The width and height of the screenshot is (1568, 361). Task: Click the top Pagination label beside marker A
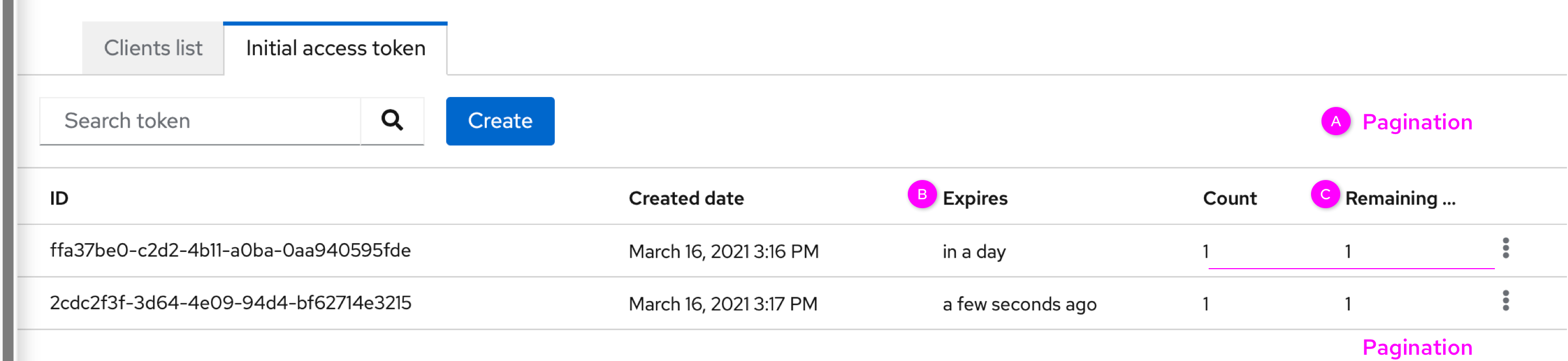[1417, 122]
